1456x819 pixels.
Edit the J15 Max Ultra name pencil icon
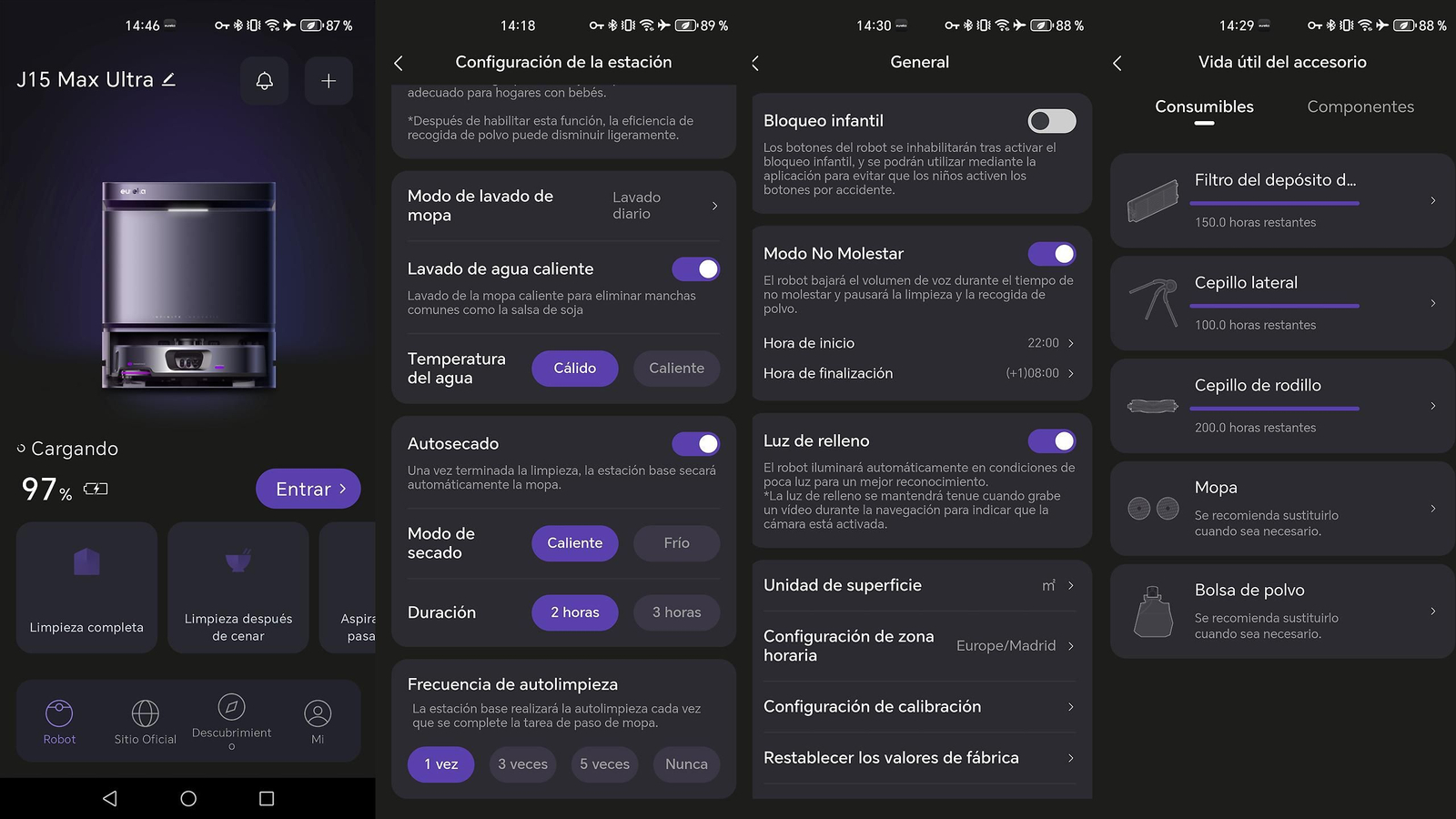[169, 80]
